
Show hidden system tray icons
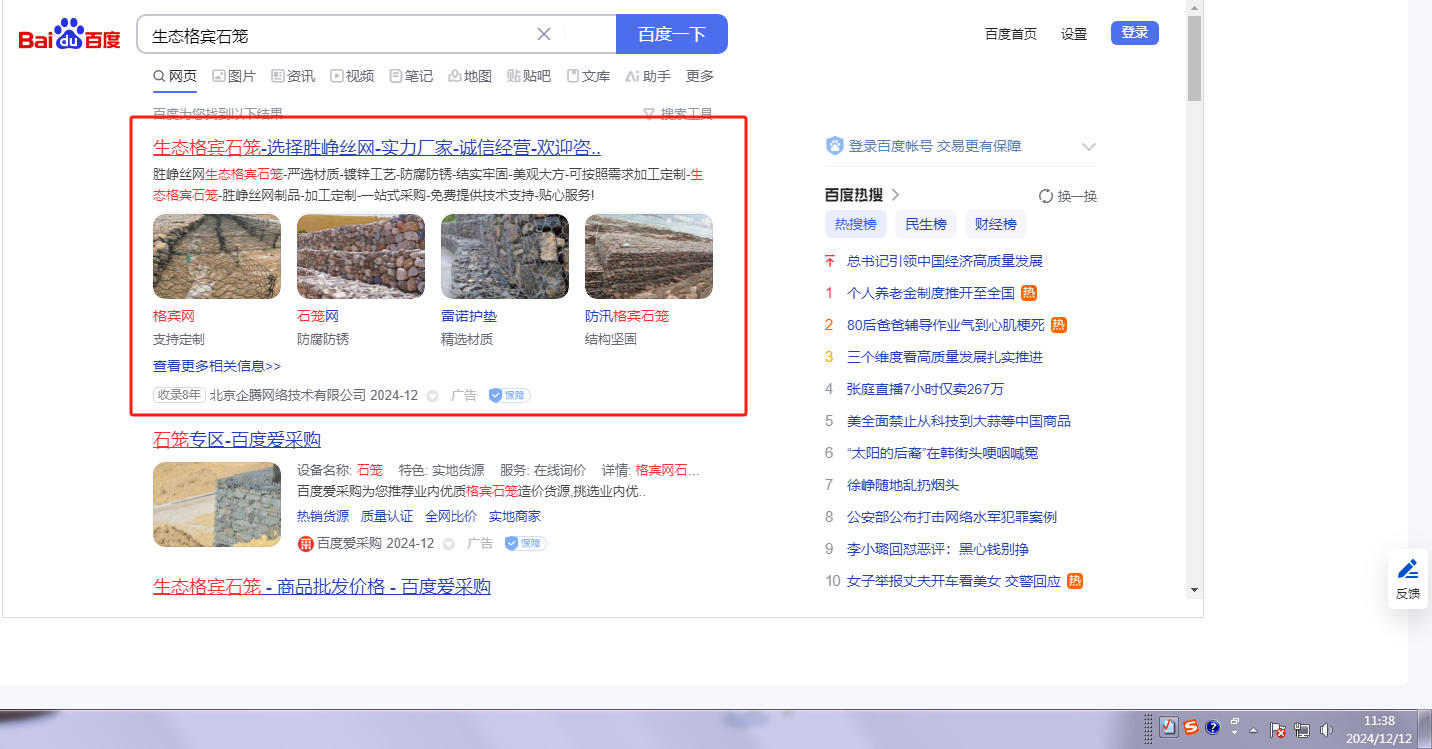point(1253,730)
